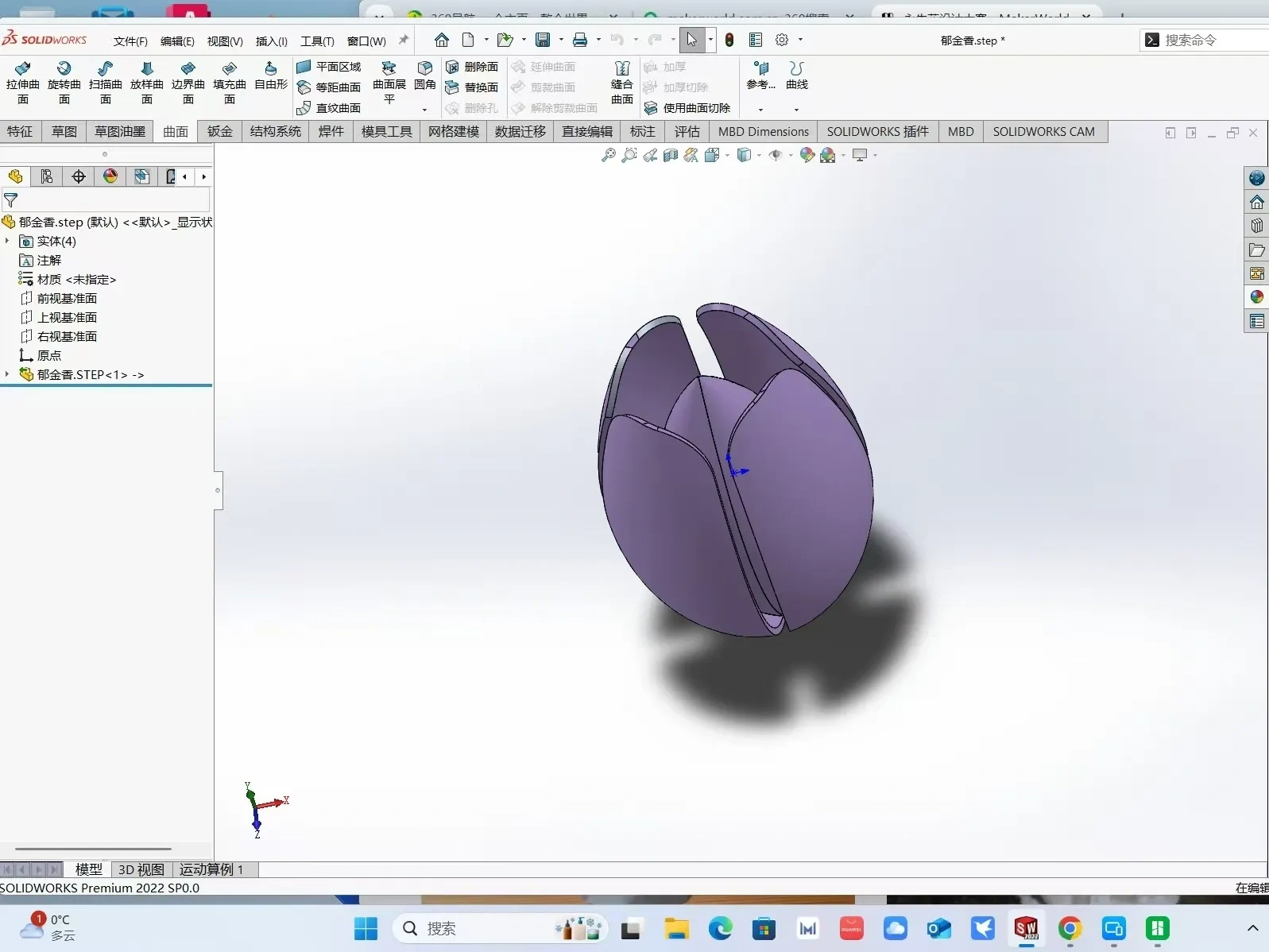Viewport: 1269px width, 952px height.
Task: Click the Section View icon
Action: point(671,156)
